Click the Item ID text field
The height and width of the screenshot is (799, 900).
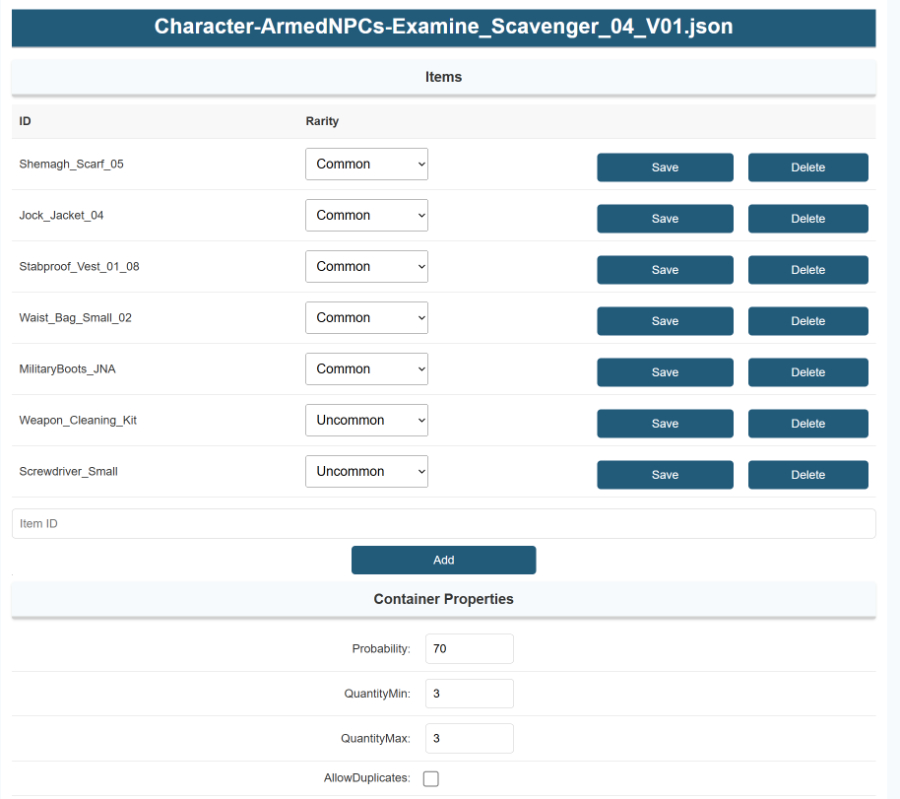click(443, 524)
